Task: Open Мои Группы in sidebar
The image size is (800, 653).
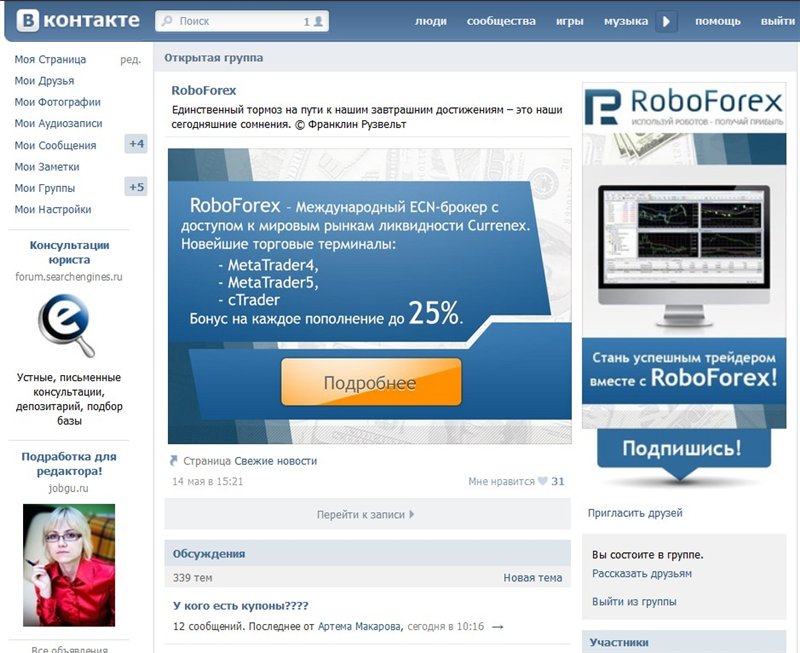Action: coord(44,188)
